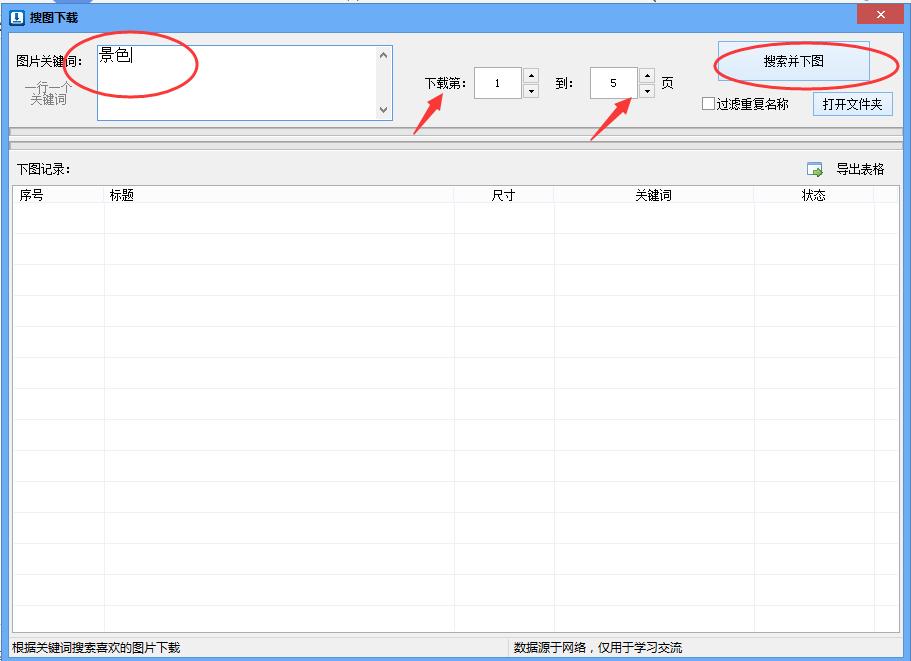
Task: Click the 一行一个关键词 hint text
Action: pos(48,94)
